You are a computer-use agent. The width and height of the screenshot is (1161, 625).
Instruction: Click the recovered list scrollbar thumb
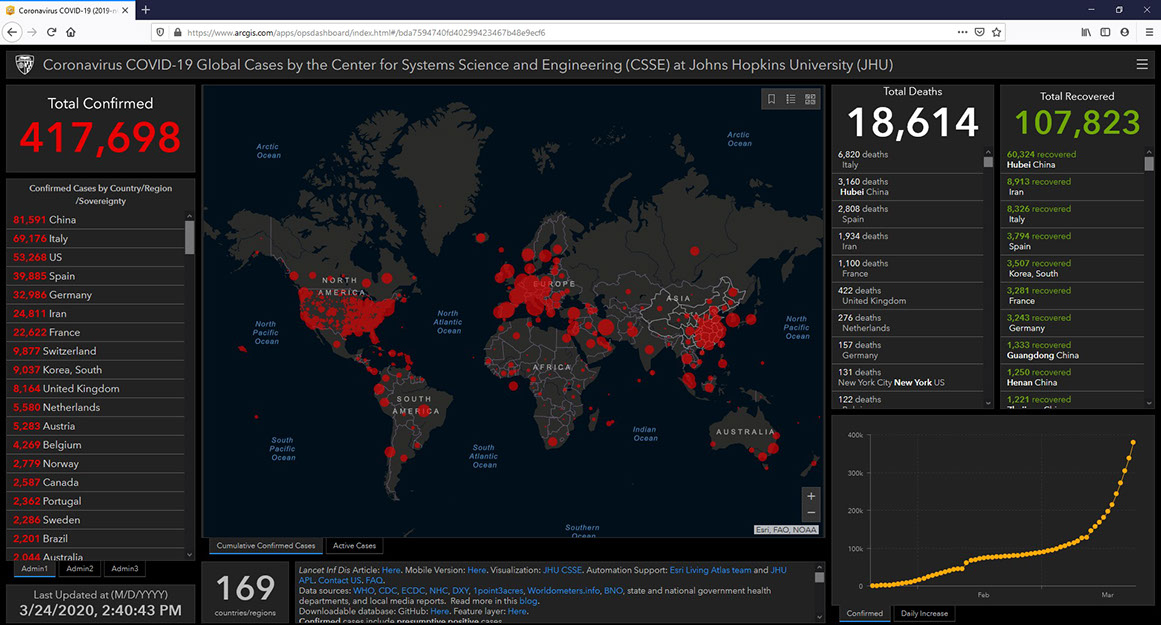click(1148, 164)
